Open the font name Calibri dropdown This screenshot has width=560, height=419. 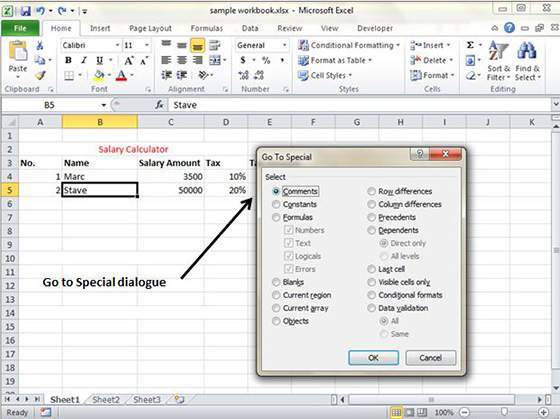(117, 45)
